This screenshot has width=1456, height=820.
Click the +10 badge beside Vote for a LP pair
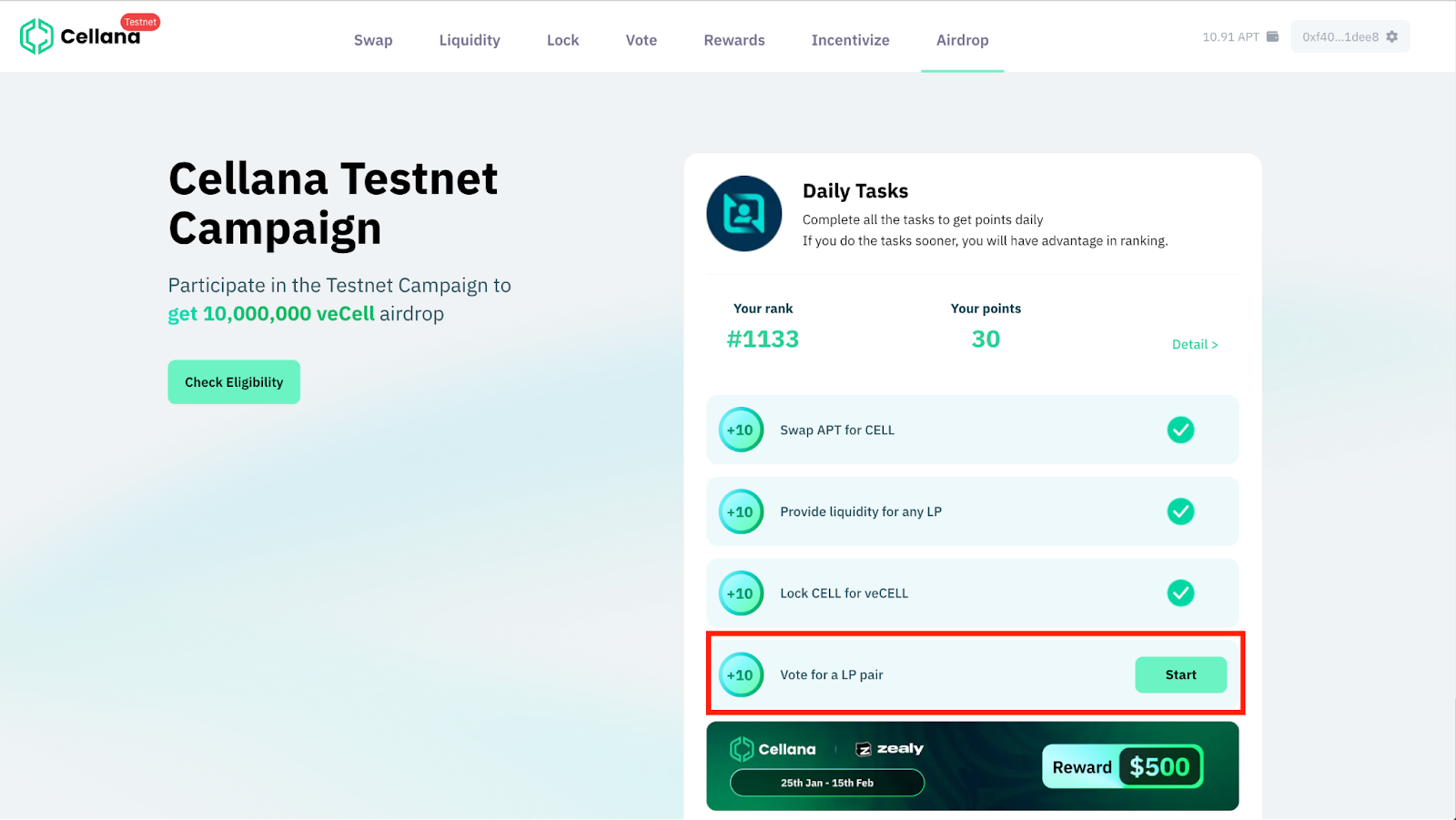(741, 674)
